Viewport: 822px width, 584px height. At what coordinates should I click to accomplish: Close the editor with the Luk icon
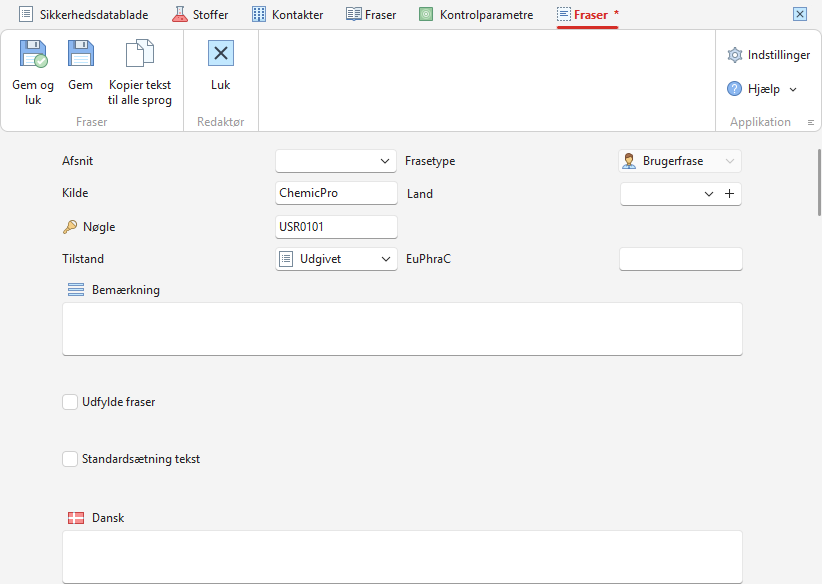coord(221,53)
